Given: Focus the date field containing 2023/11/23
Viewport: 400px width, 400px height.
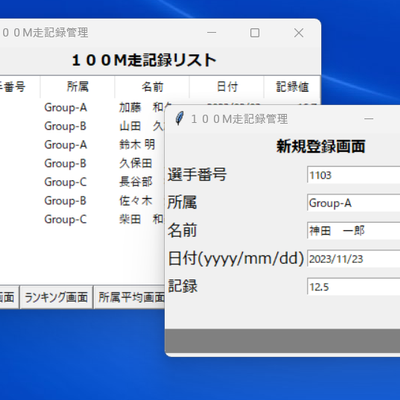Looking at the screenshot, I should (353, 259).
